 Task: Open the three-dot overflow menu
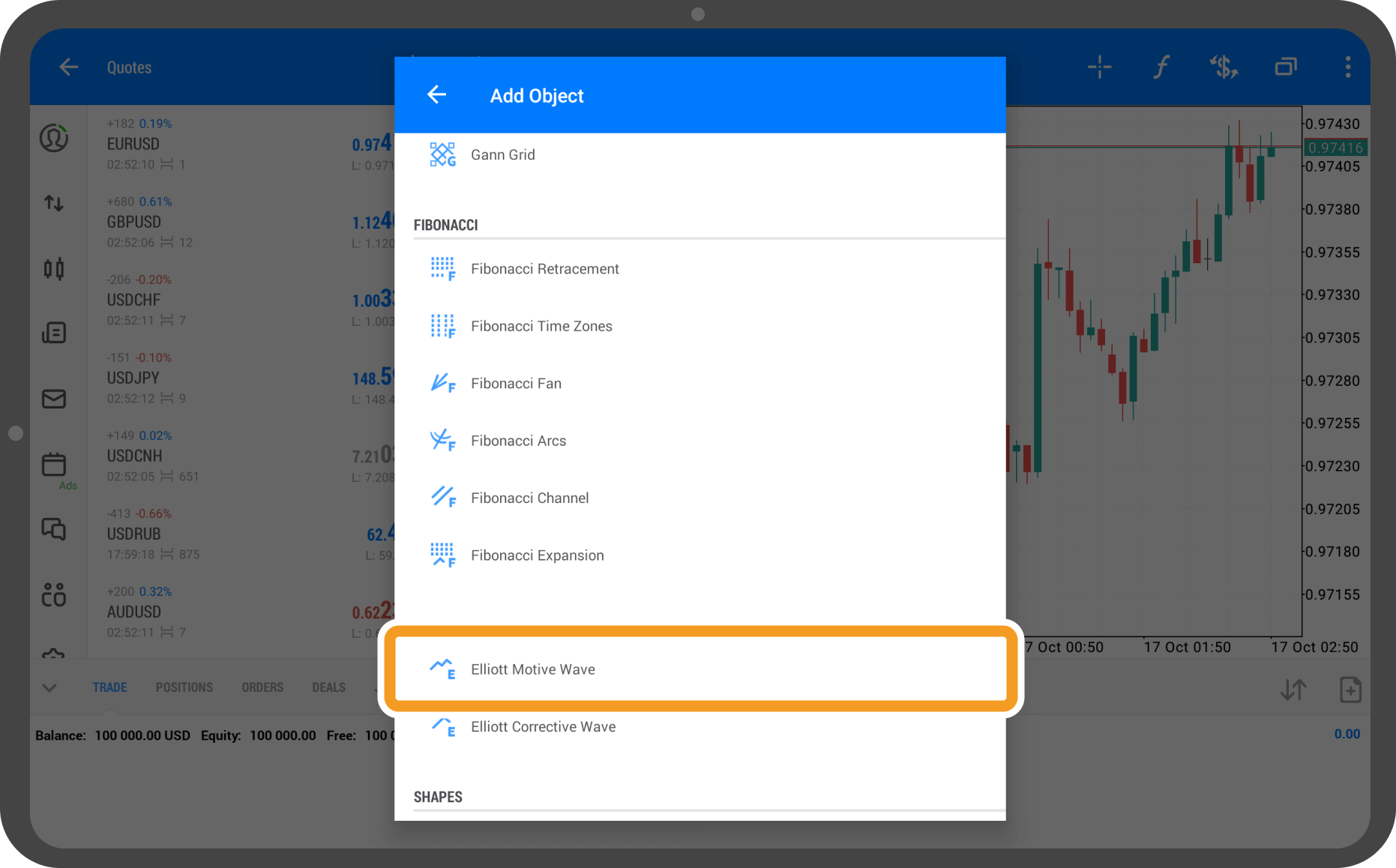tap(1347, 67)
